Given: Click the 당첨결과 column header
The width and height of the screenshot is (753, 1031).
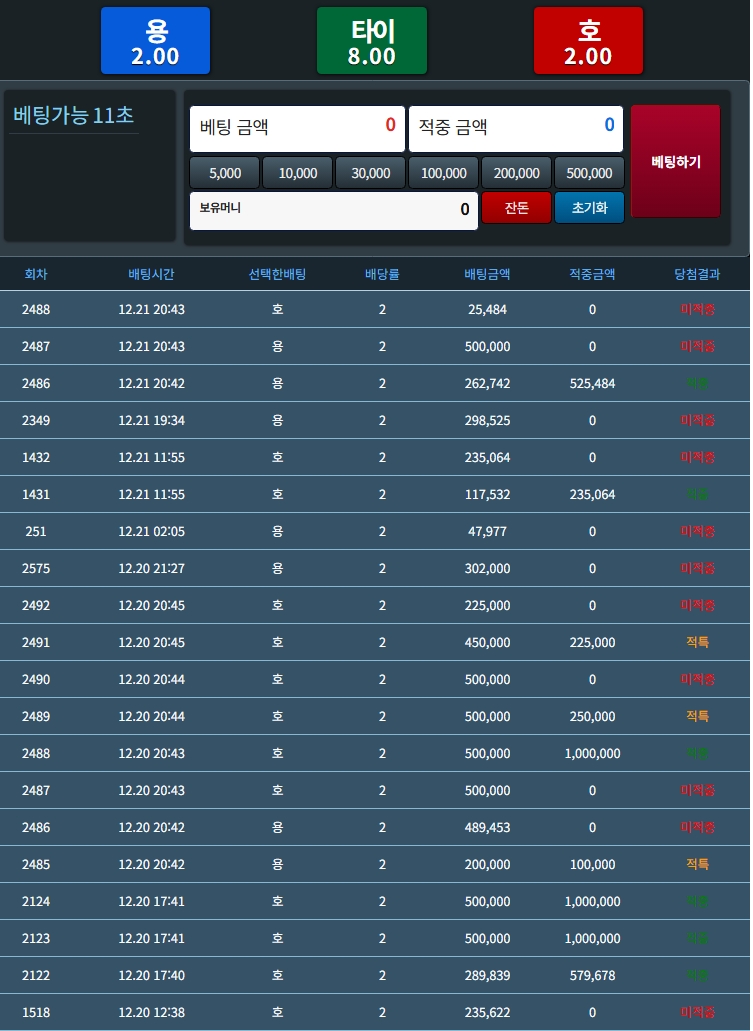Looking at the screenshot, I should tap(697, 274).
